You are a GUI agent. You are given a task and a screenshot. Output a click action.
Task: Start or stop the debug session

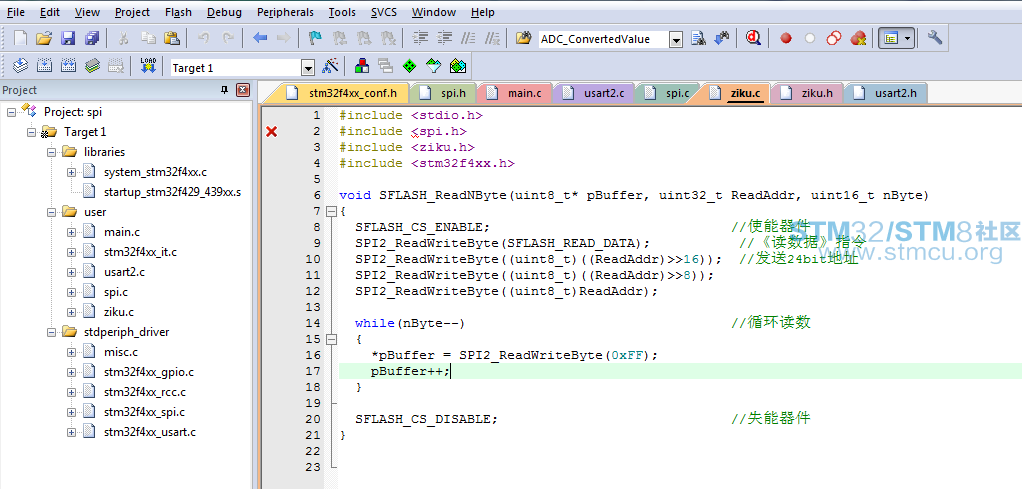click(754, 38)
